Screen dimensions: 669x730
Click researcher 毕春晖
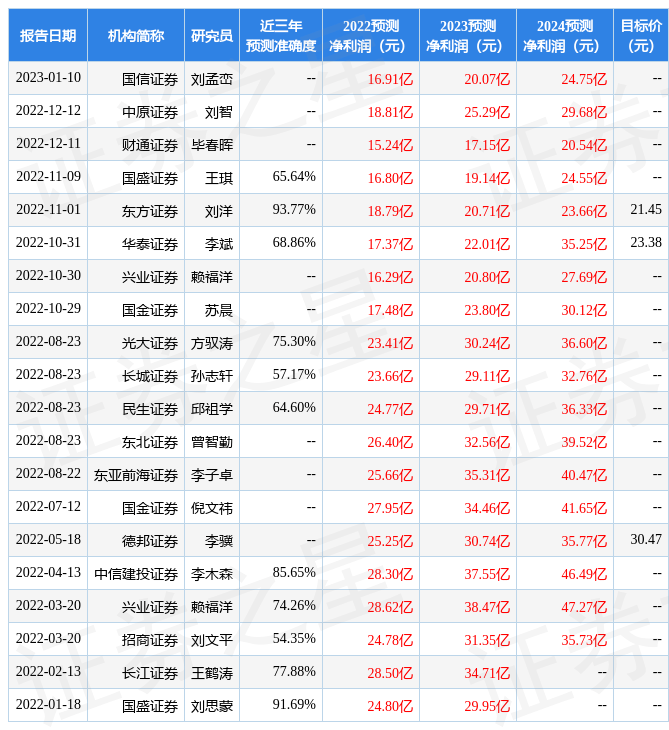[x=212, y=145]
